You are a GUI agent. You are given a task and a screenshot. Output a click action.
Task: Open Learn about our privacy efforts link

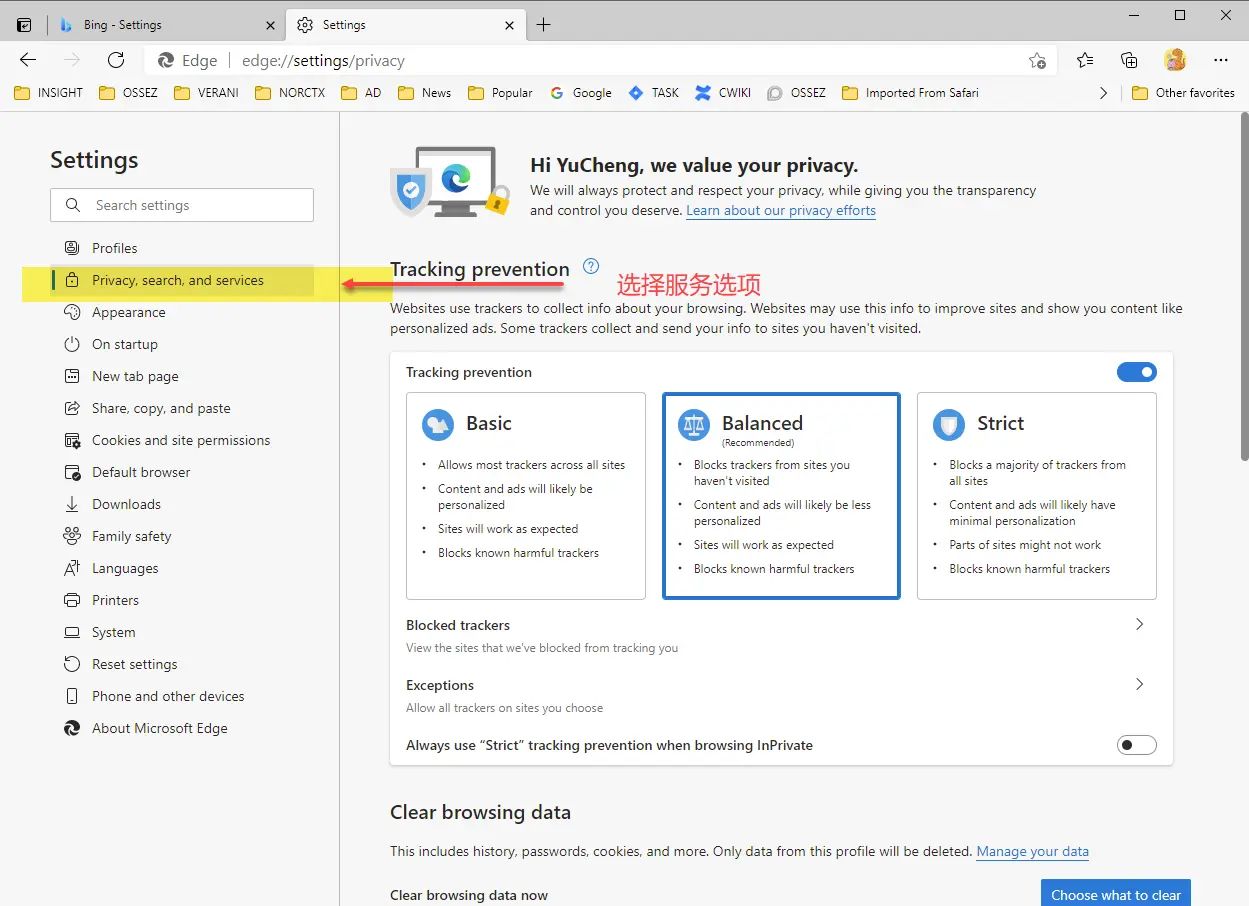781,210
